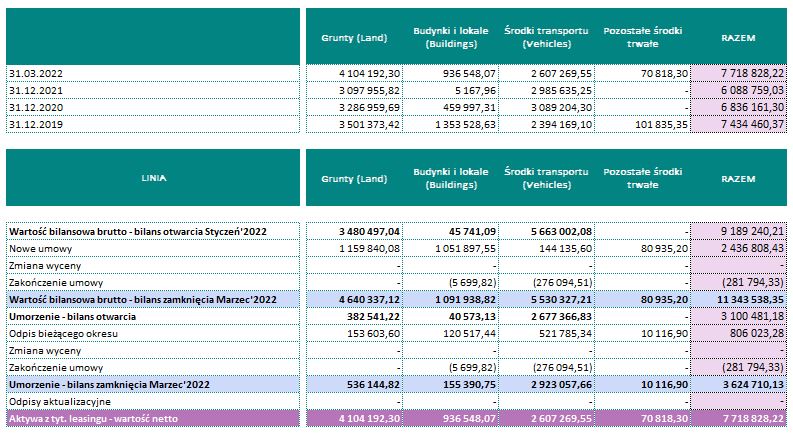
Task: Click the LINIA header cell
Action: pos(153,177)
